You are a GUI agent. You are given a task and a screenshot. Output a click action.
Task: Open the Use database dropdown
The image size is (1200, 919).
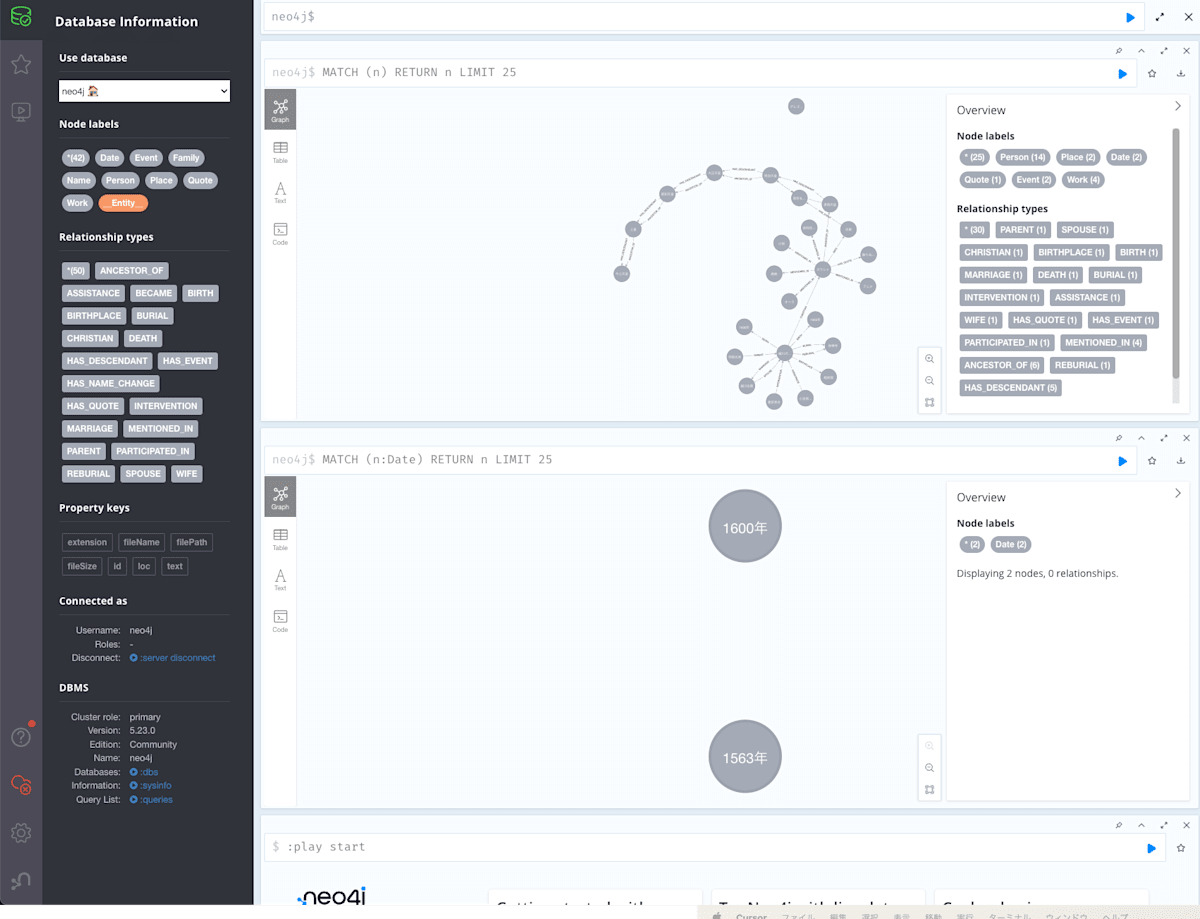point(144,91)
